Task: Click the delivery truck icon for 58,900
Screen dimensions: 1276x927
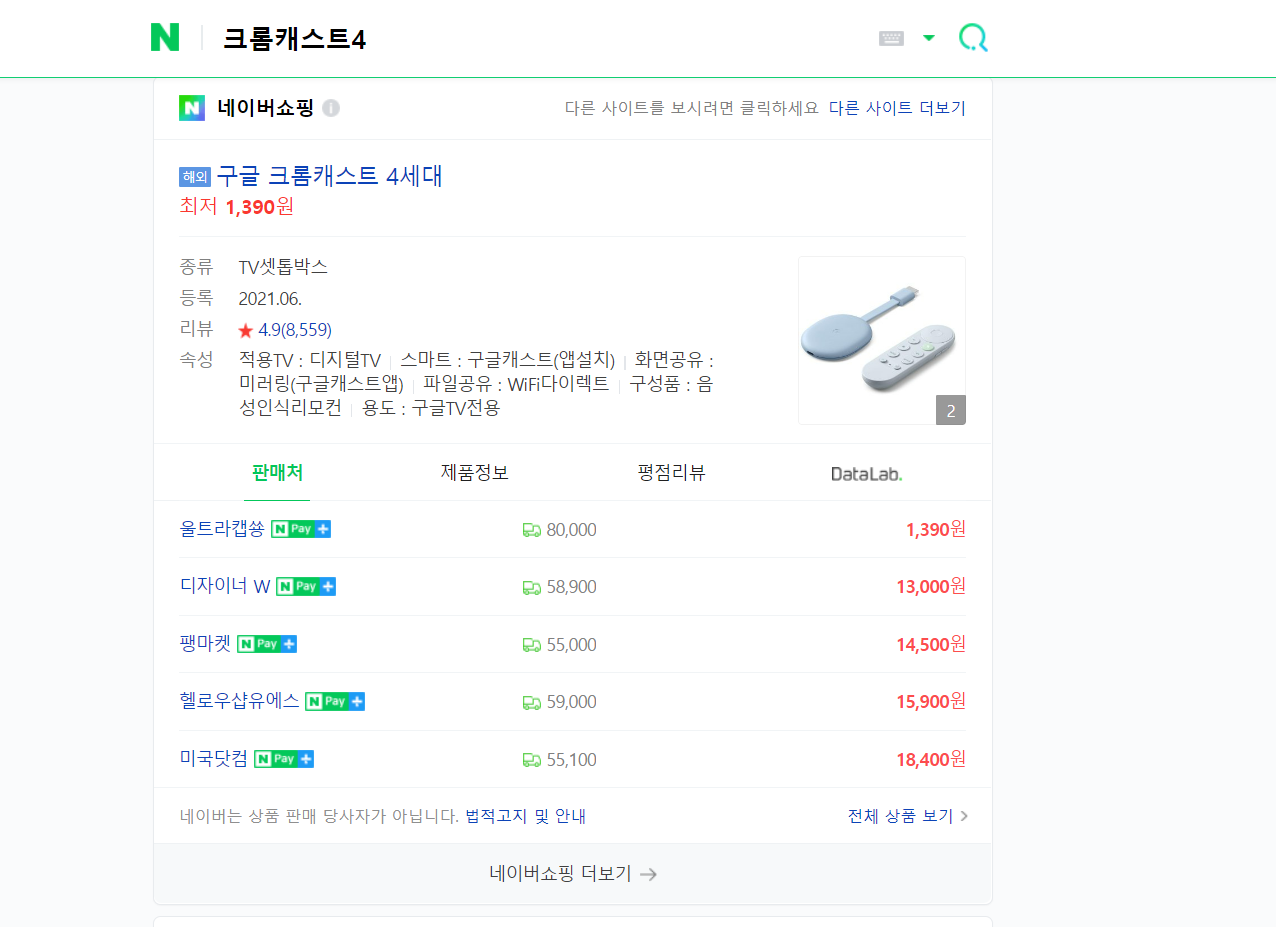Action: coord(531,588)
